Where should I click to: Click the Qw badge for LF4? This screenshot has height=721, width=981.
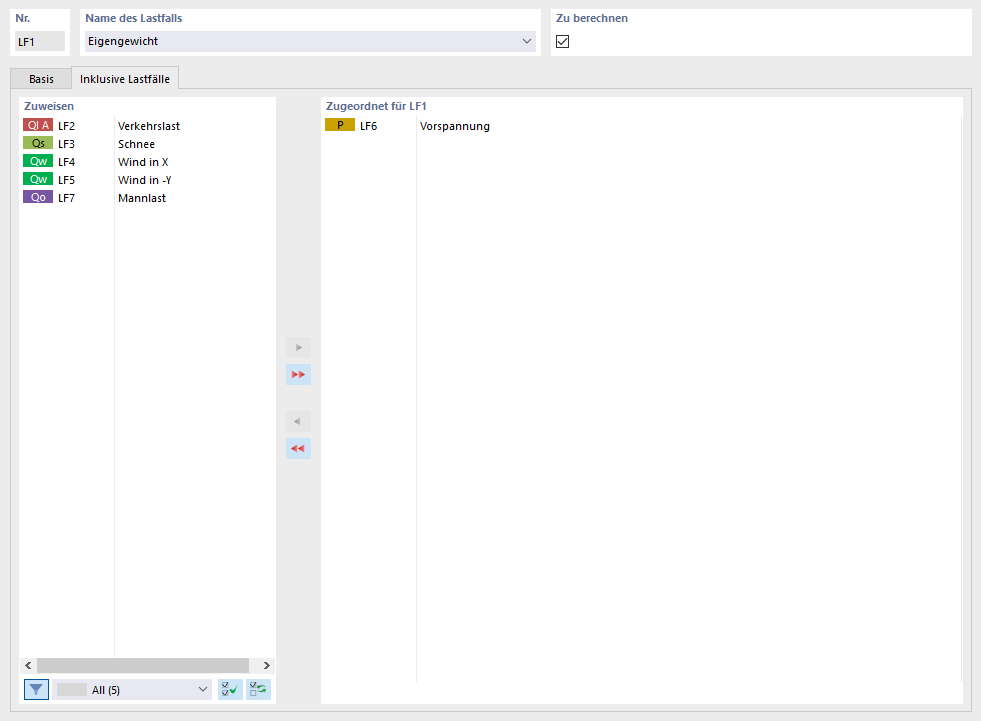(38, 161)
